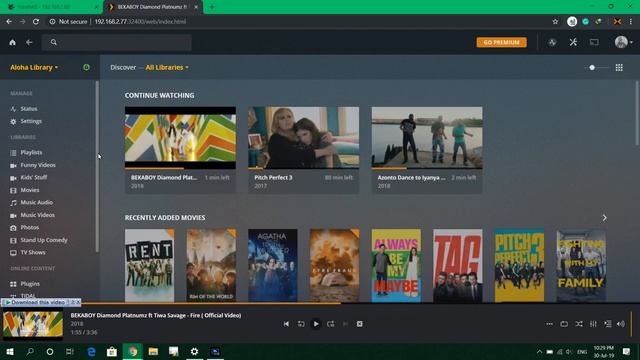The width and height of the screenshot is (640, 360).
Task: Click in the Plex search field
Action: (117, 42)
